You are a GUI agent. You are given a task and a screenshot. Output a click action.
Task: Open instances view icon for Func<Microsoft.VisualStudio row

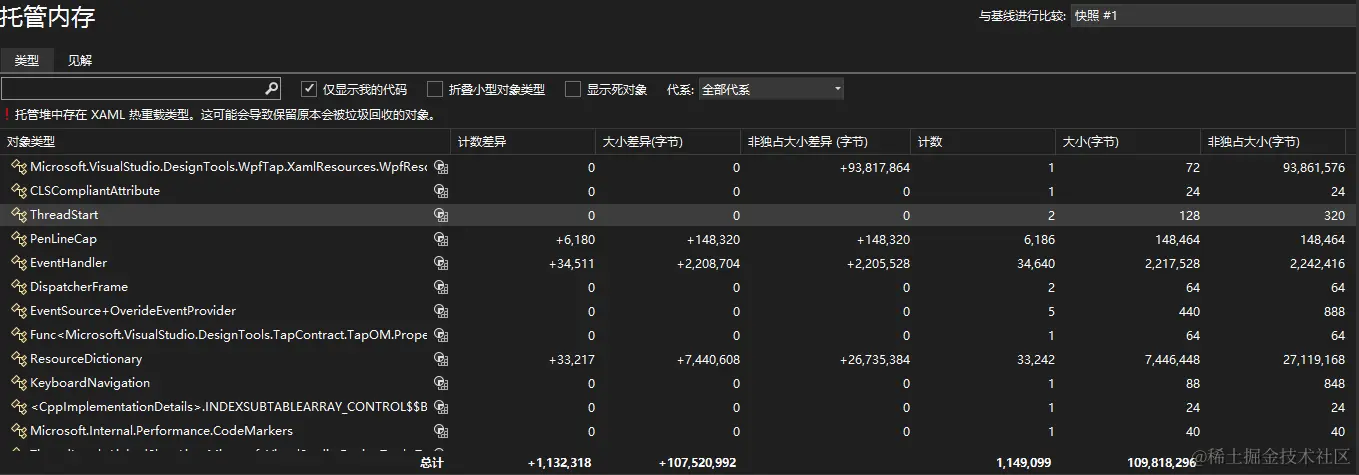440,335
